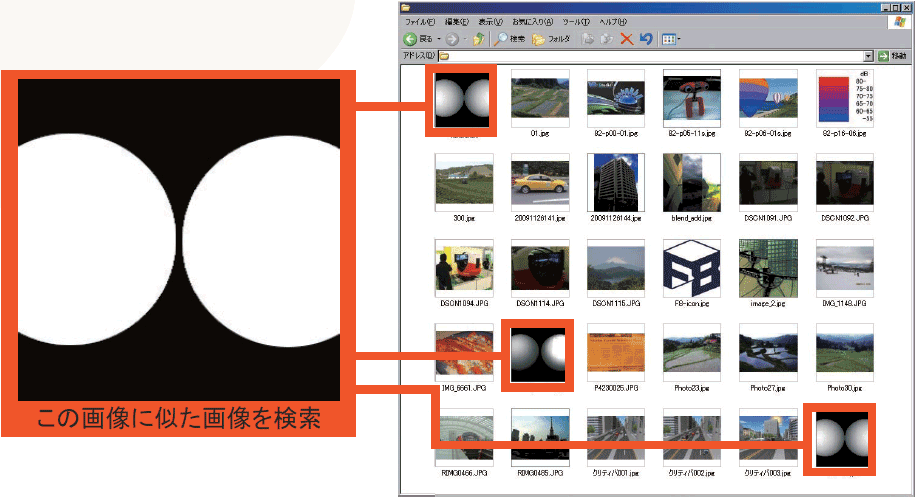Select the yellow taxi 20091126141.jpg thumbnail
This screenshot has width=916, height=497.
click(540, 183)
